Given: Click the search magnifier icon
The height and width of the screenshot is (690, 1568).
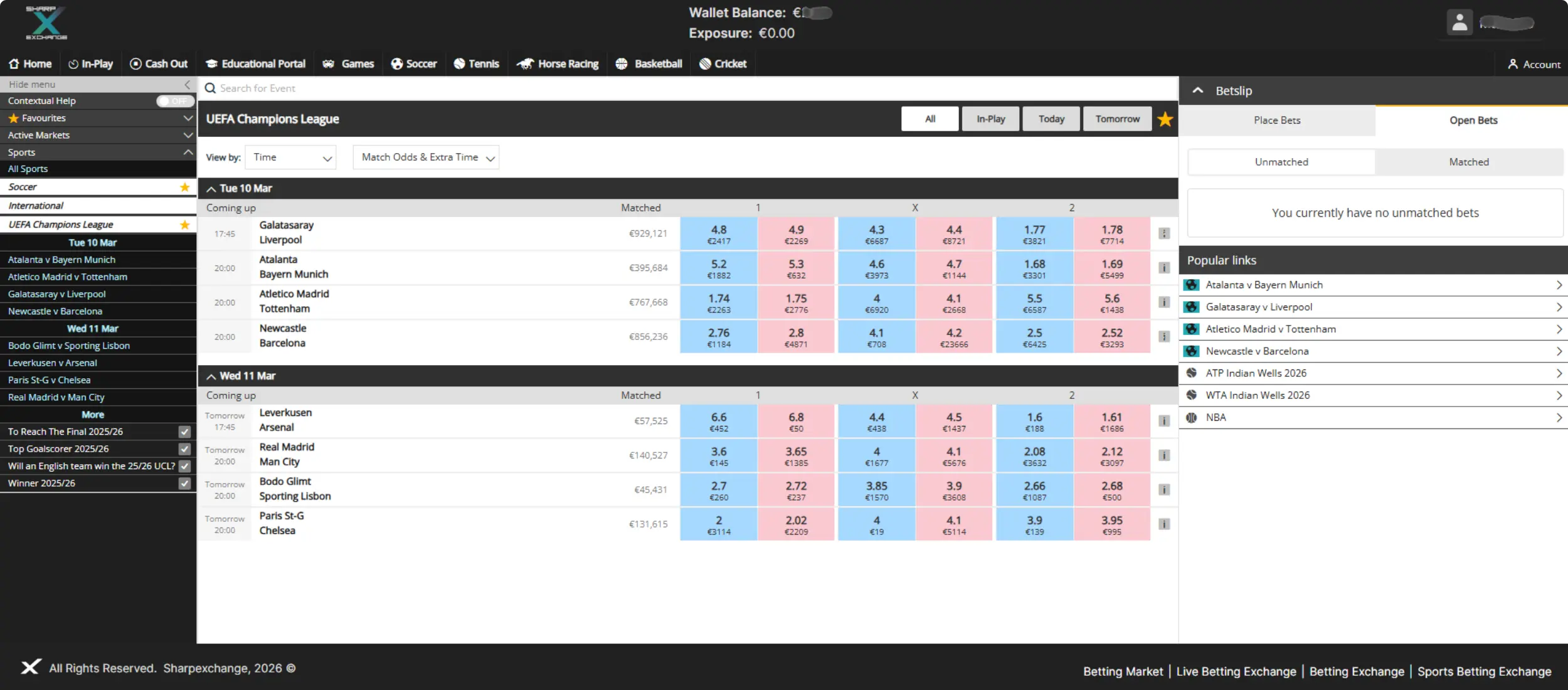Looking at the screenshot, I should [210, 88].
